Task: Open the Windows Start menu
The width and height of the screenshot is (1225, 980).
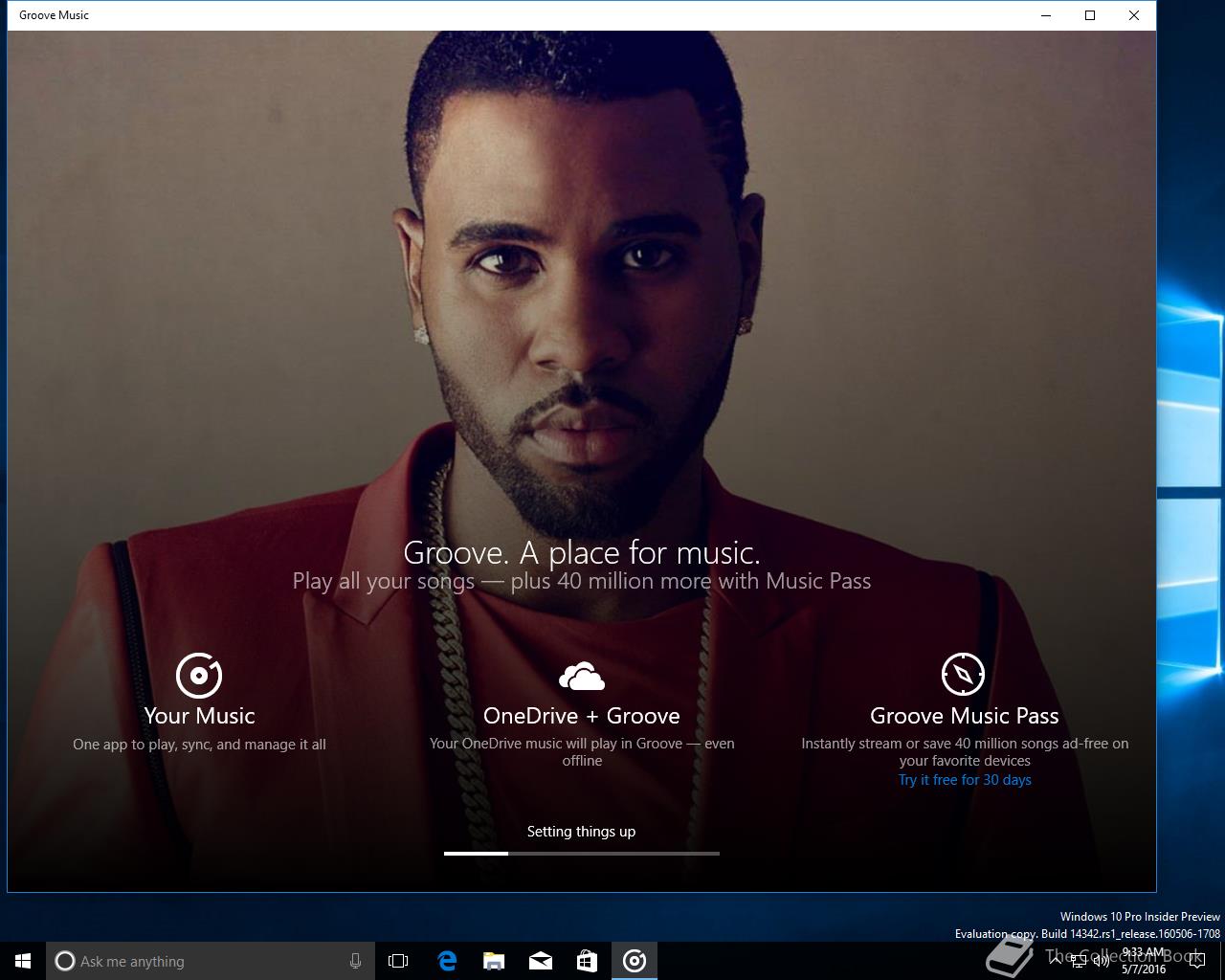Action: click(x=23, y=961)
